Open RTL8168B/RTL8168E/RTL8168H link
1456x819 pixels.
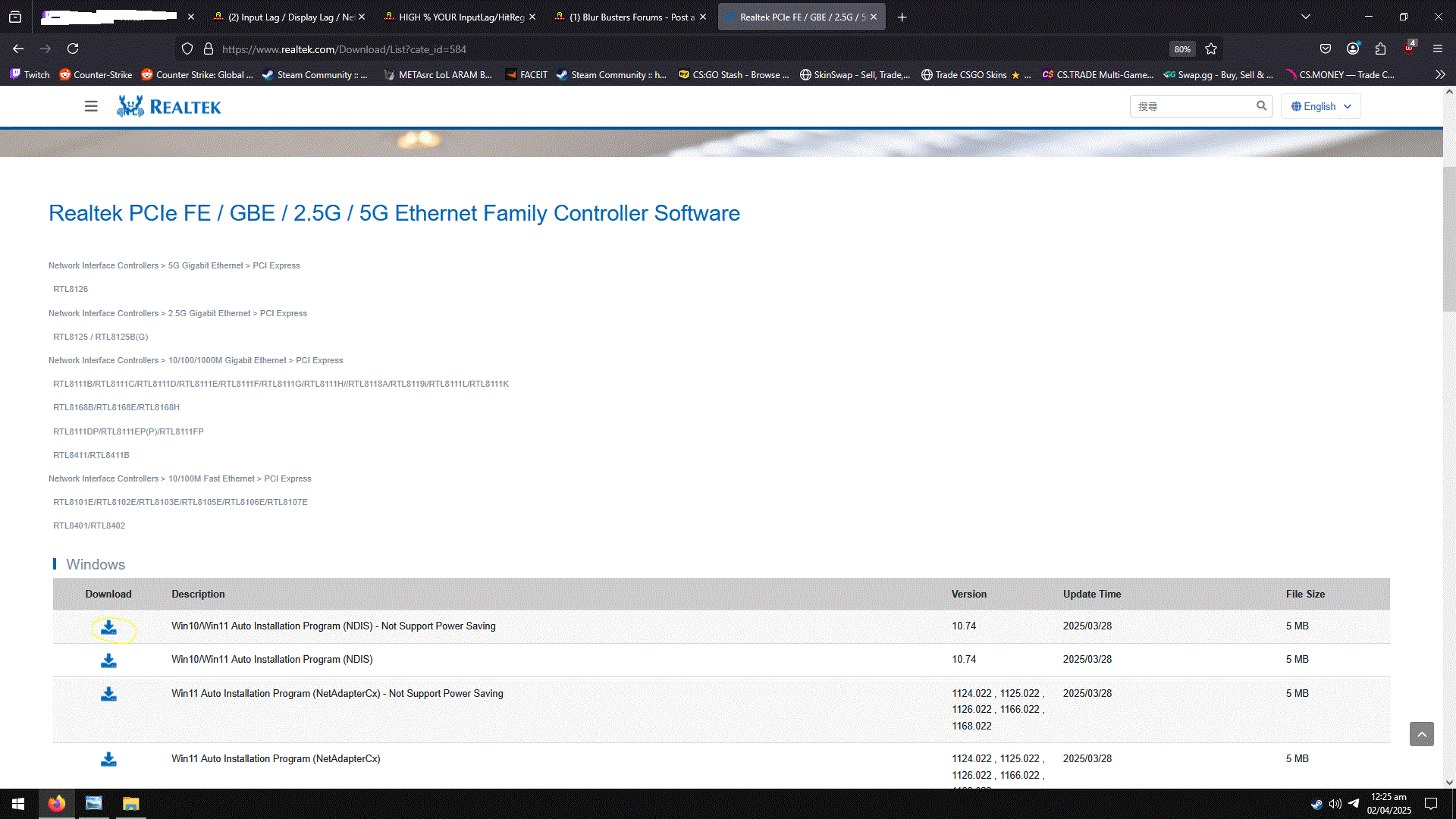click(x=116, y=407)
